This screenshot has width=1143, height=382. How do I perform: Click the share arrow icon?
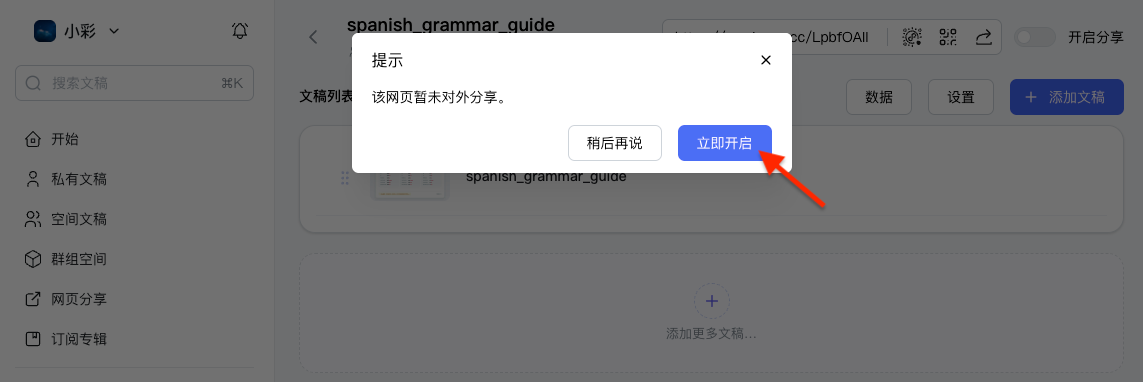click(983, 37)
